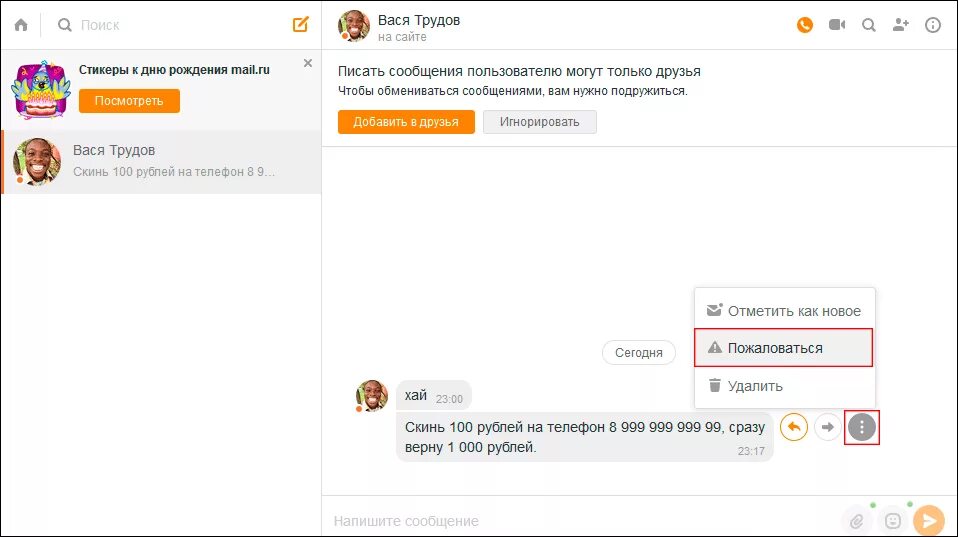This screenshot has height=537, width=958.
Task: Click Добавить в друзья button
Action: coord(406,122)
